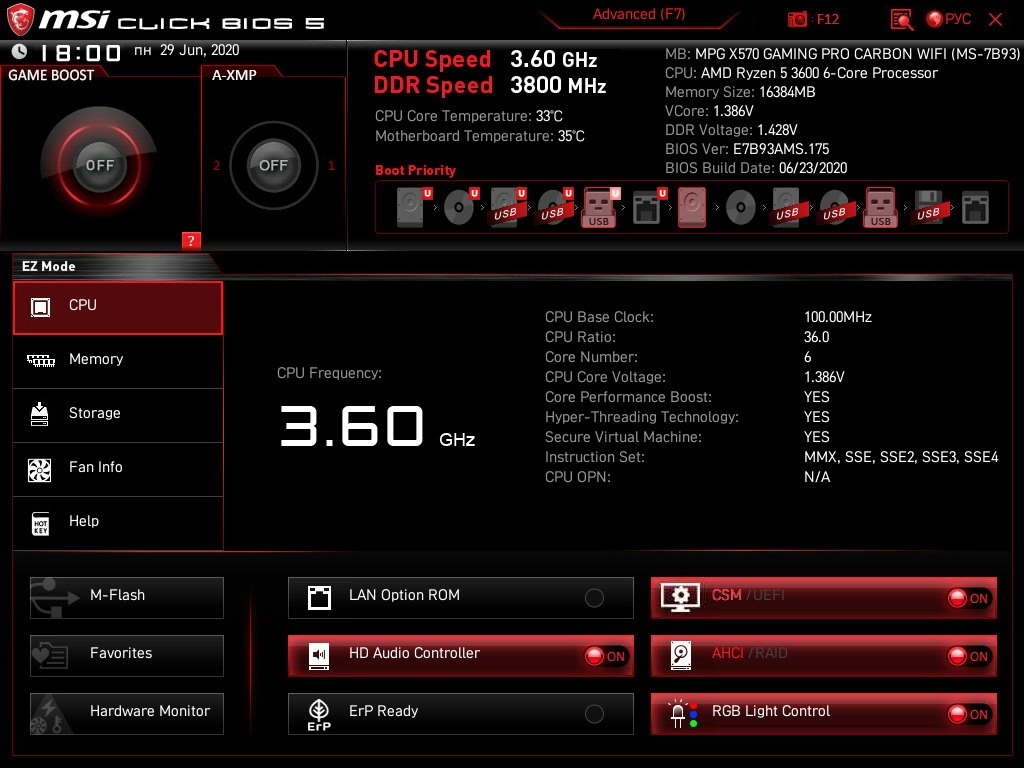Click the Core Performance Boost YES value

point(816,397)
